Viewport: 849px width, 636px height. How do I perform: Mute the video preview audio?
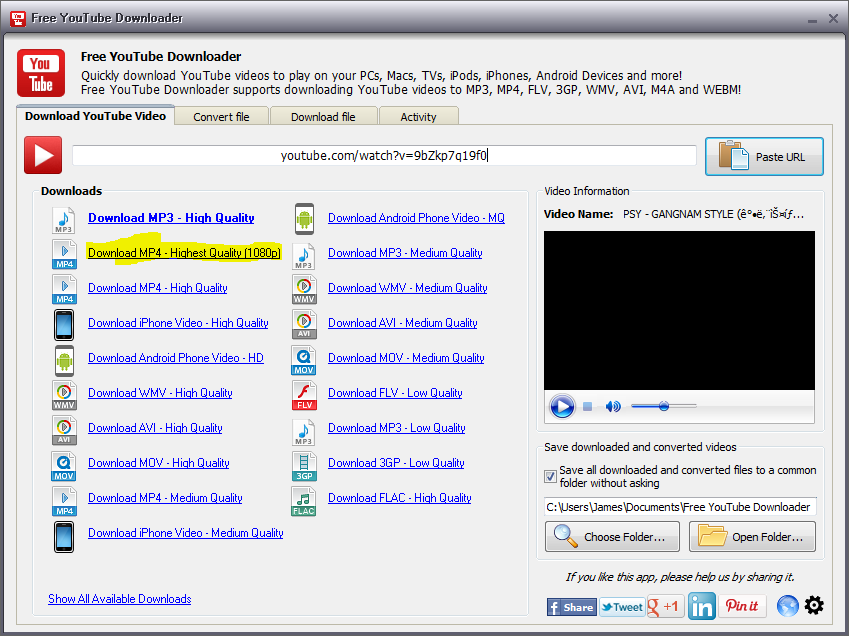pyautogui.click(x=611, y=406)
